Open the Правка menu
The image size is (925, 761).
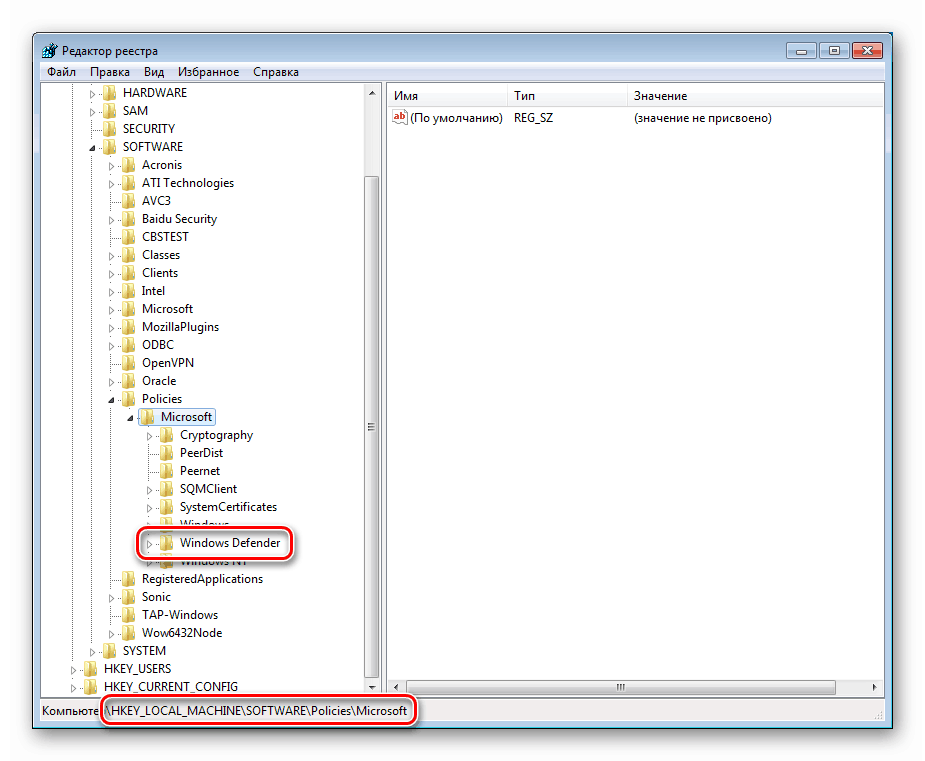pos(110,71)
